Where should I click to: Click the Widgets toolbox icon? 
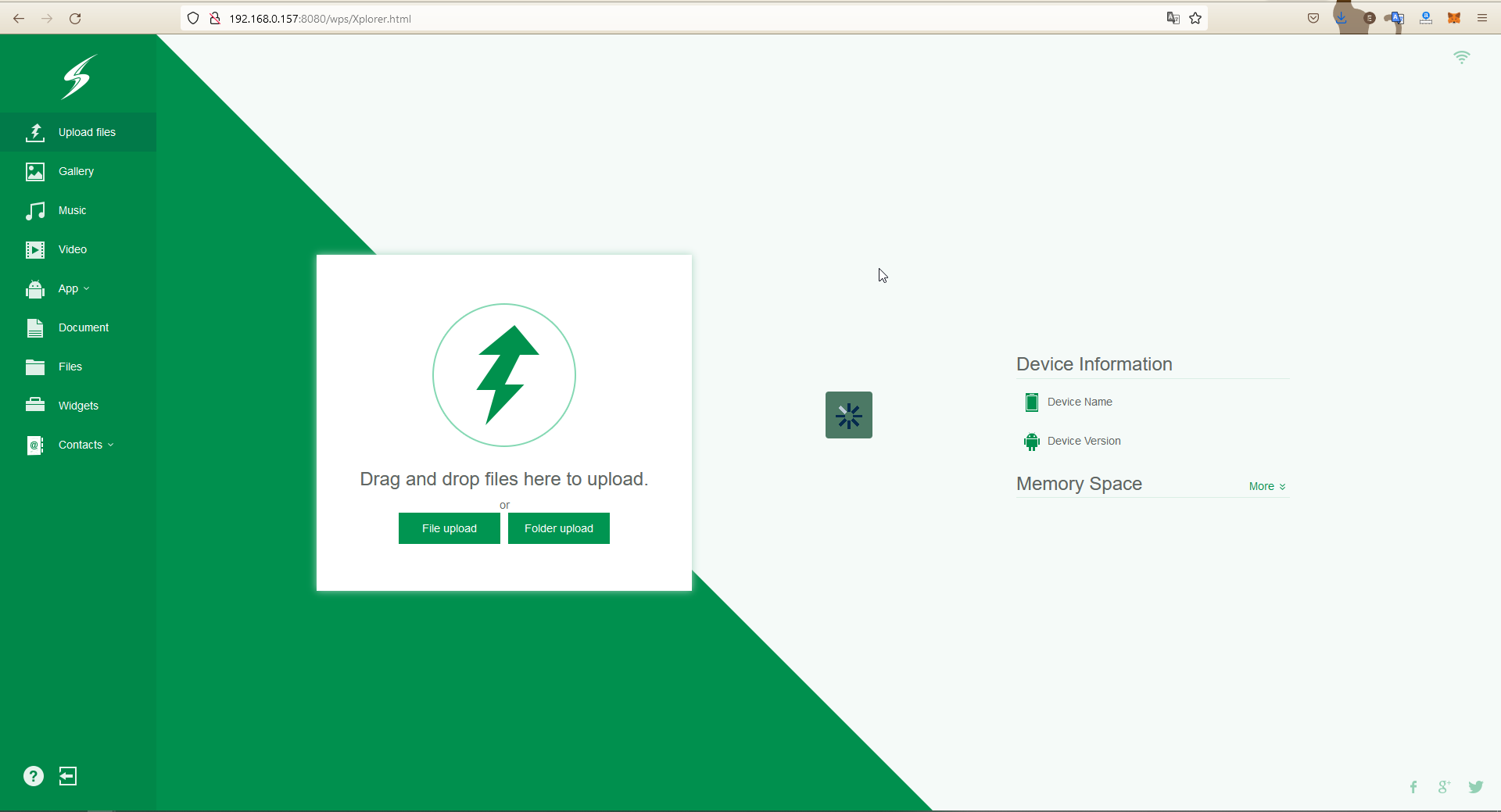35,405
